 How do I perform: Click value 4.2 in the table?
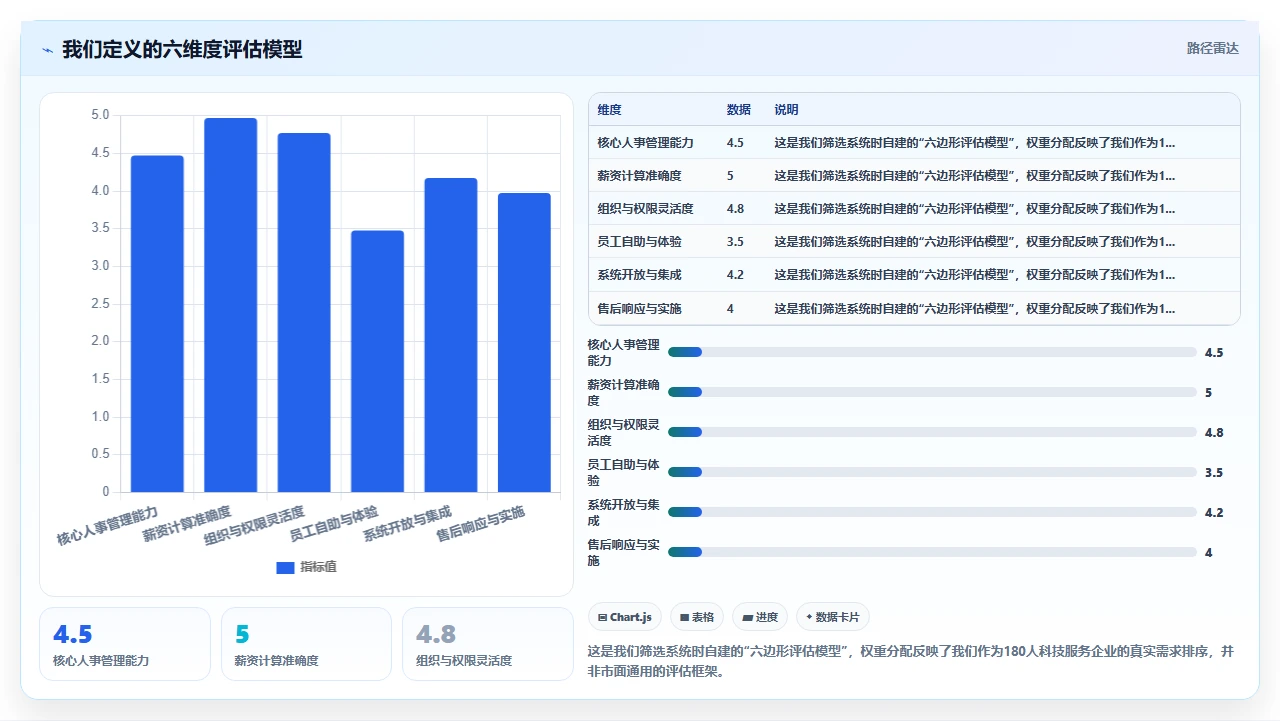(735, 275)
